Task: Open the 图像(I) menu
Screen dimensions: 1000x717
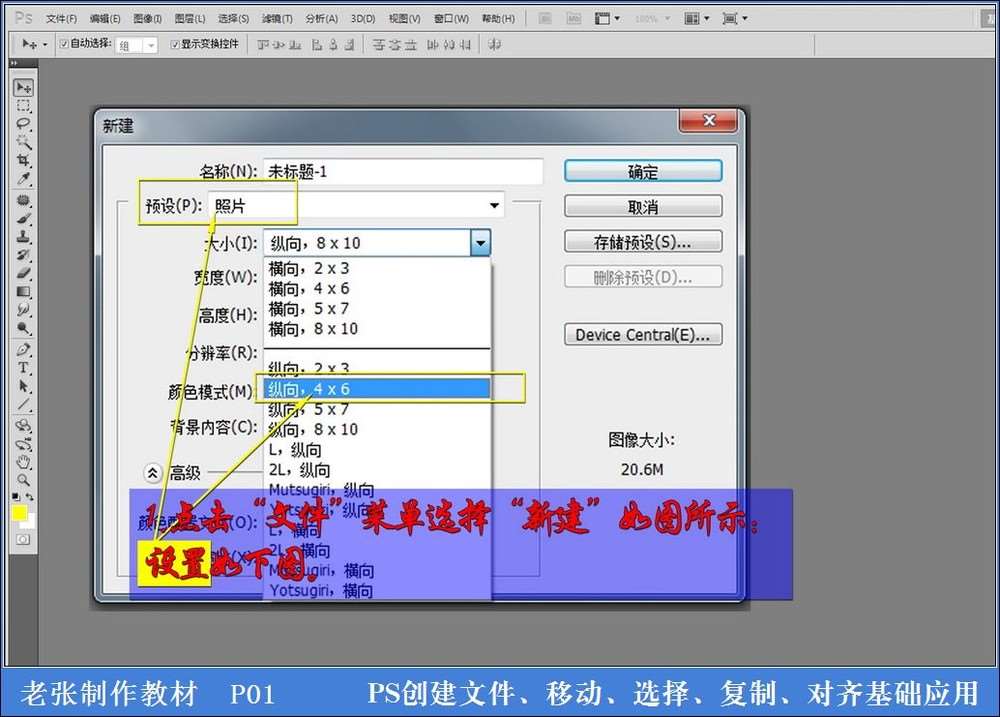Action: click(147, 18)
